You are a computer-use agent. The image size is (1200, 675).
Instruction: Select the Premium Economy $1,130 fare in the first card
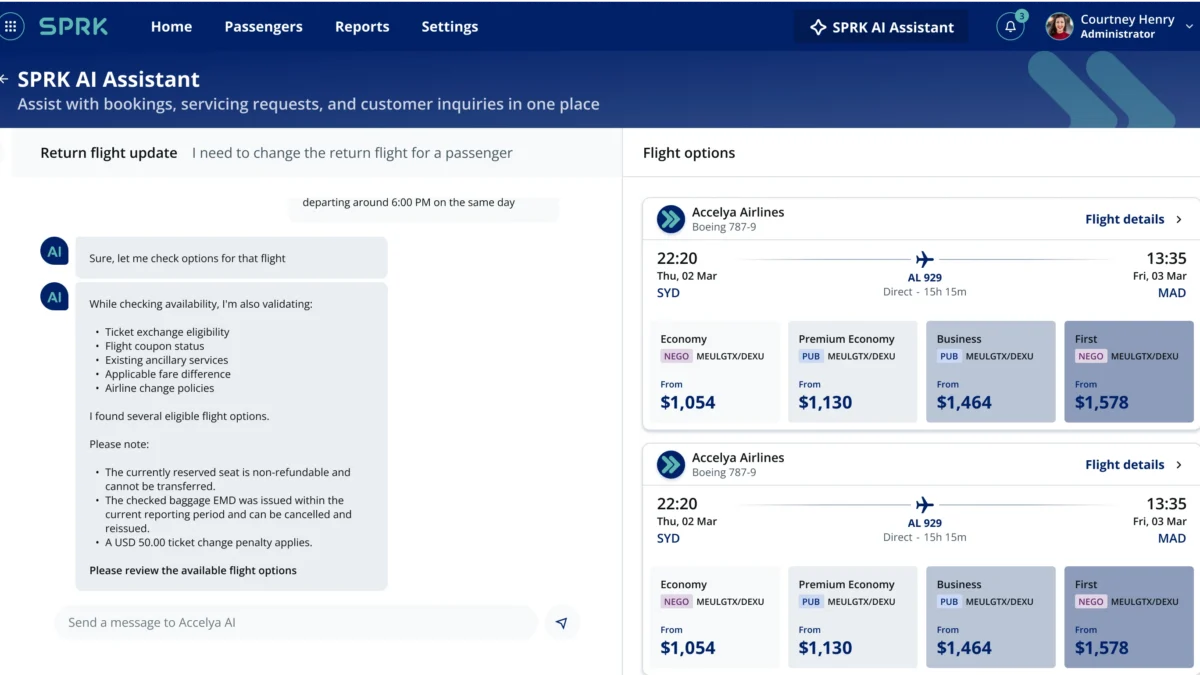point(852,371)
